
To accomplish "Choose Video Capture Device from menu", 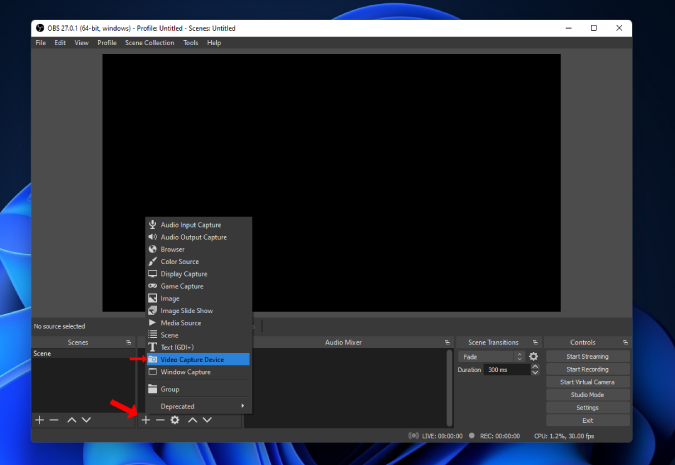I will 198,359.
